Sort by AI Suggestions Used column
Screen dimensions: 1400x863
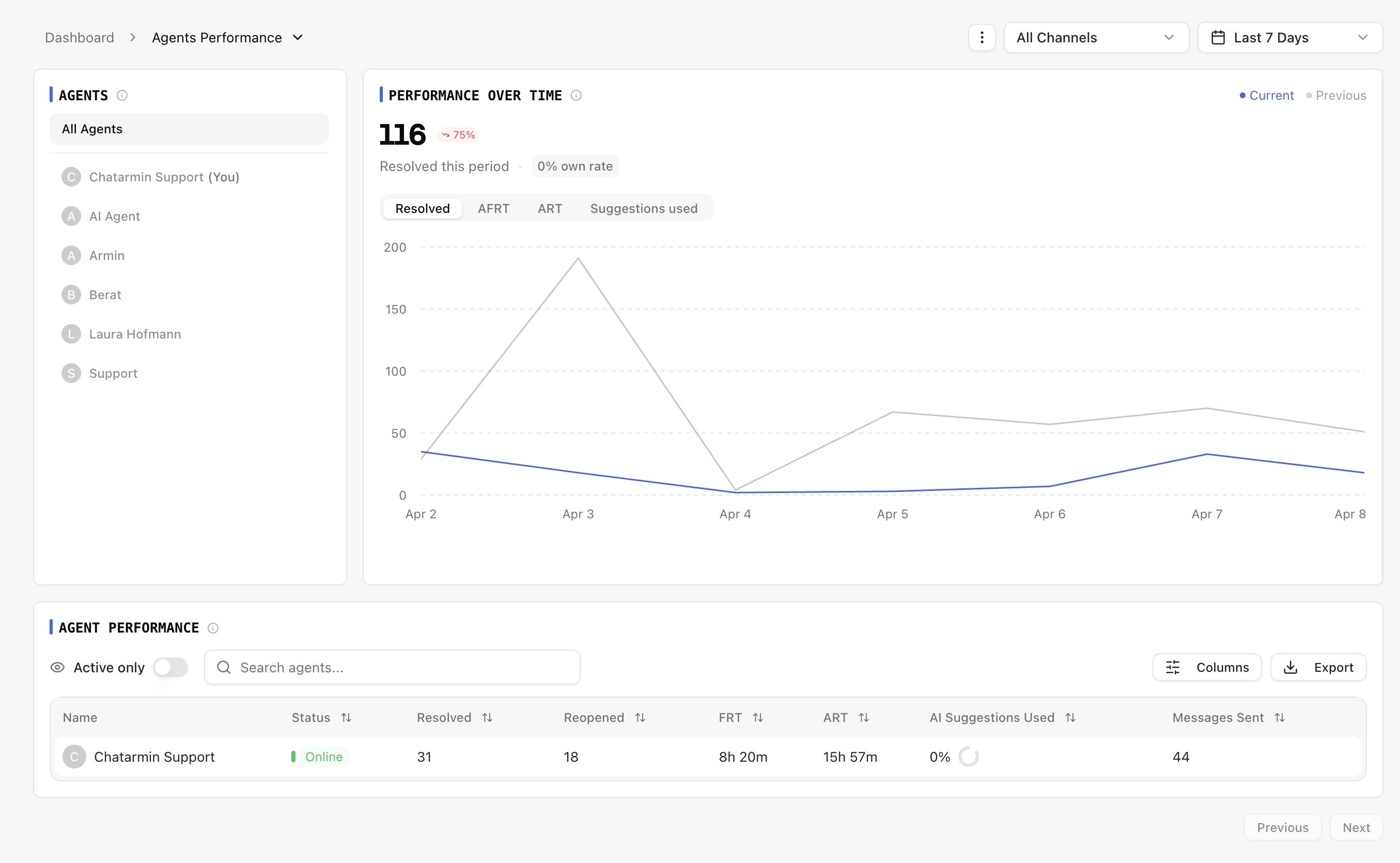tap(1070, 717)
